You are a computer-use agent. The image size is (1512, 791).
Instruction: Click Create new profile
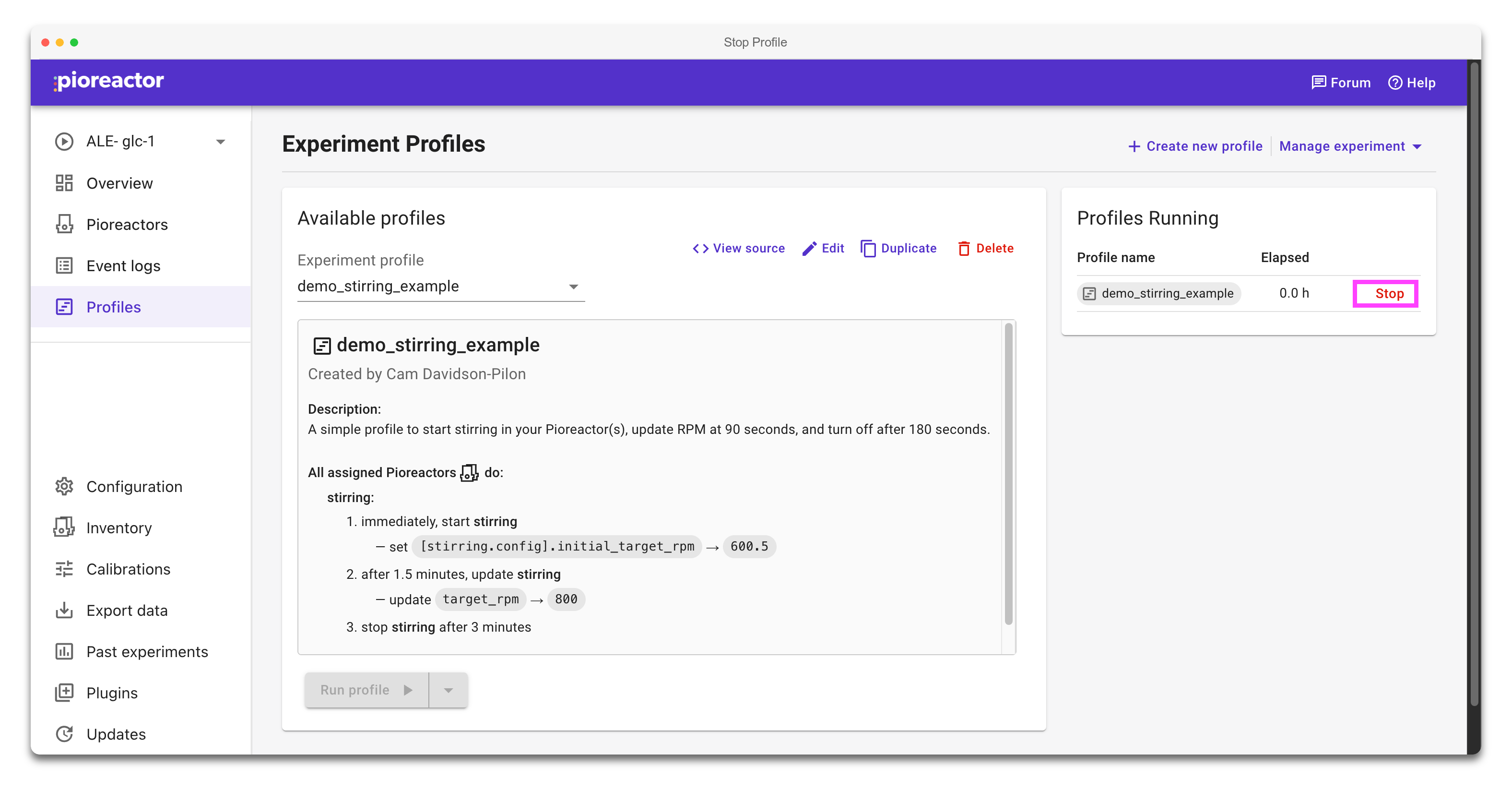pos(1195,146)
